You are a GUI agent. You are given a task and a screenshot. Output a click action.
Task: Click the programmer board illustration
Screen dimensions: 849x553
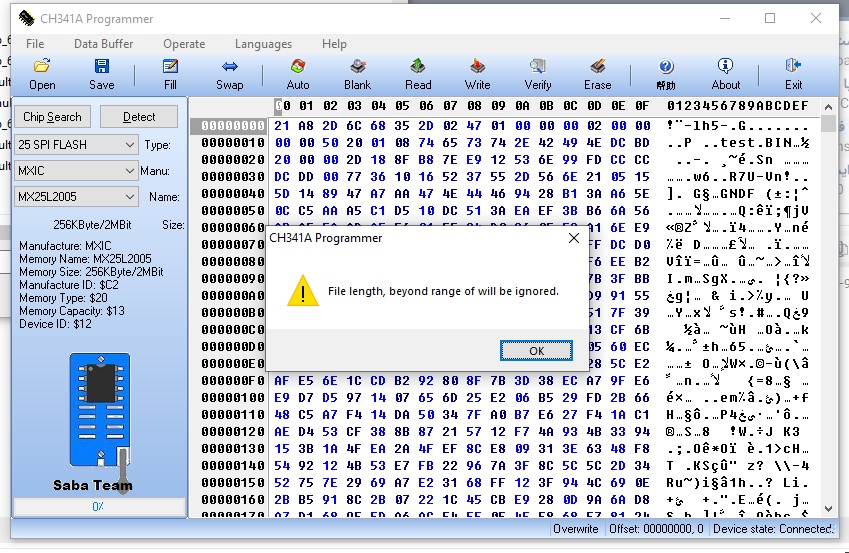[x=100, y=410]
